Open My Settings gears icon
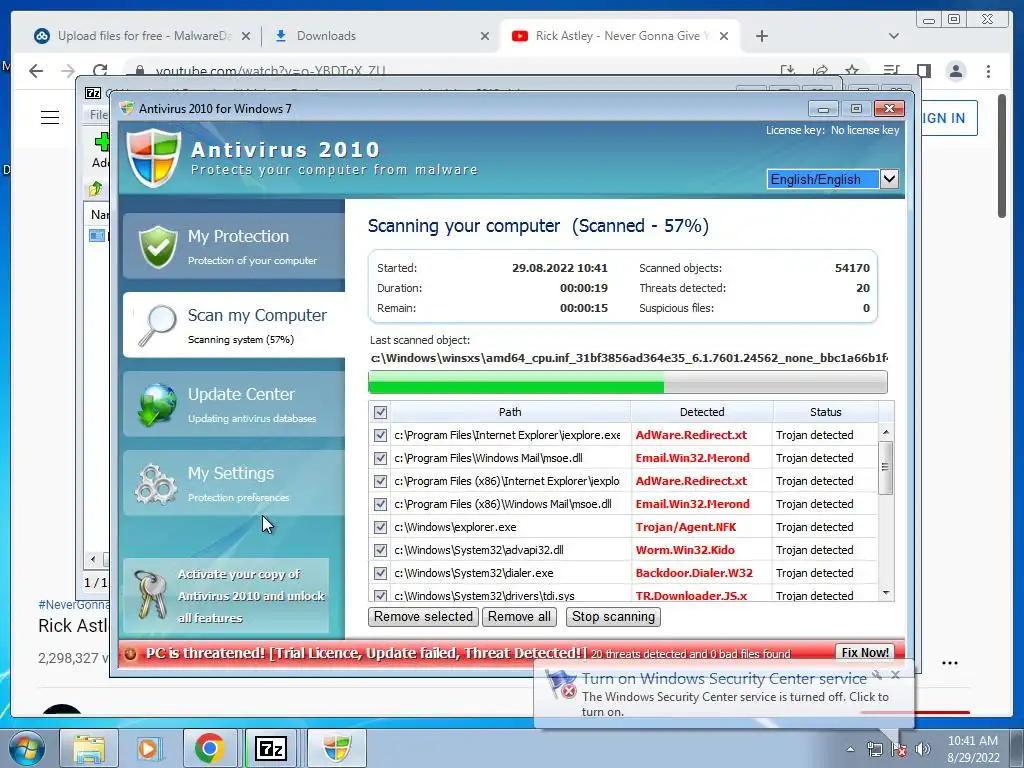The height and width of the screenshot is (768, 1024). (x=155, y=484)
